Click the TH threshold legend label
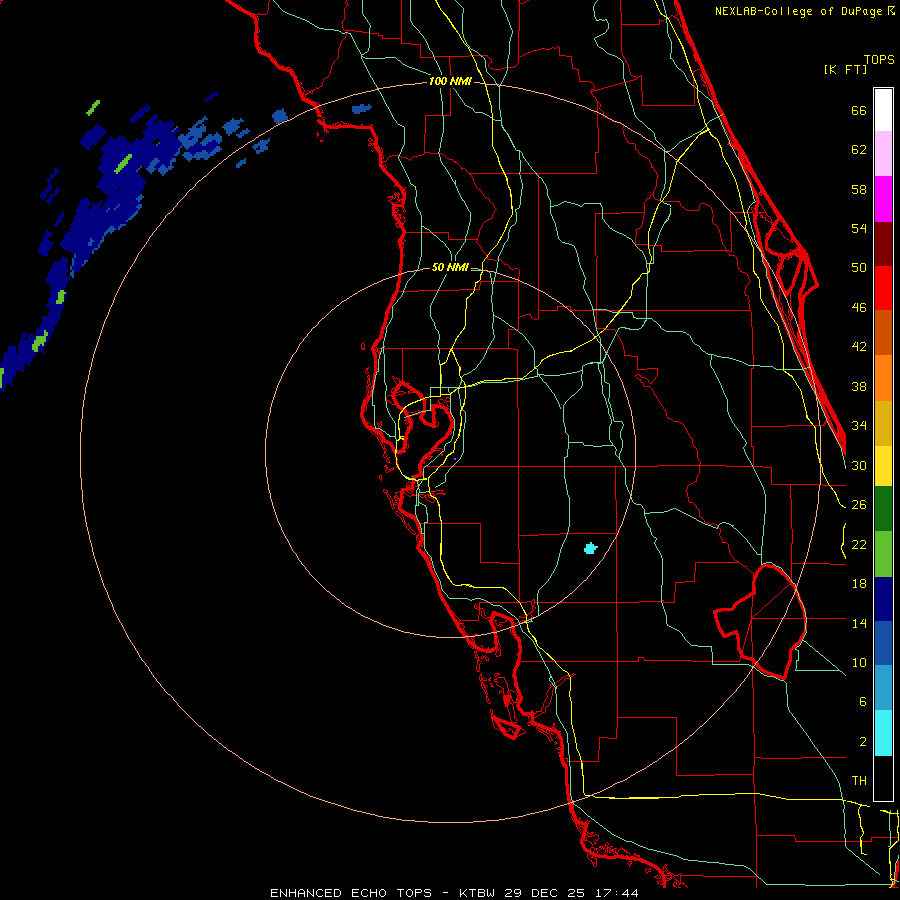Viewport: 900px width, 900px height. [859, 781]
